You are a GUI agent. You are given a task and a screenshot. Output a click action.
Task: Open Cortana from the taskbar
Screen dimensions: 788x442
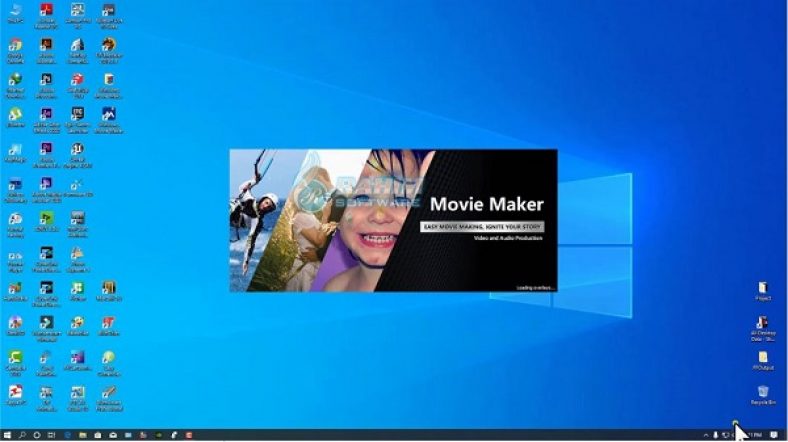tap(37, 435)
